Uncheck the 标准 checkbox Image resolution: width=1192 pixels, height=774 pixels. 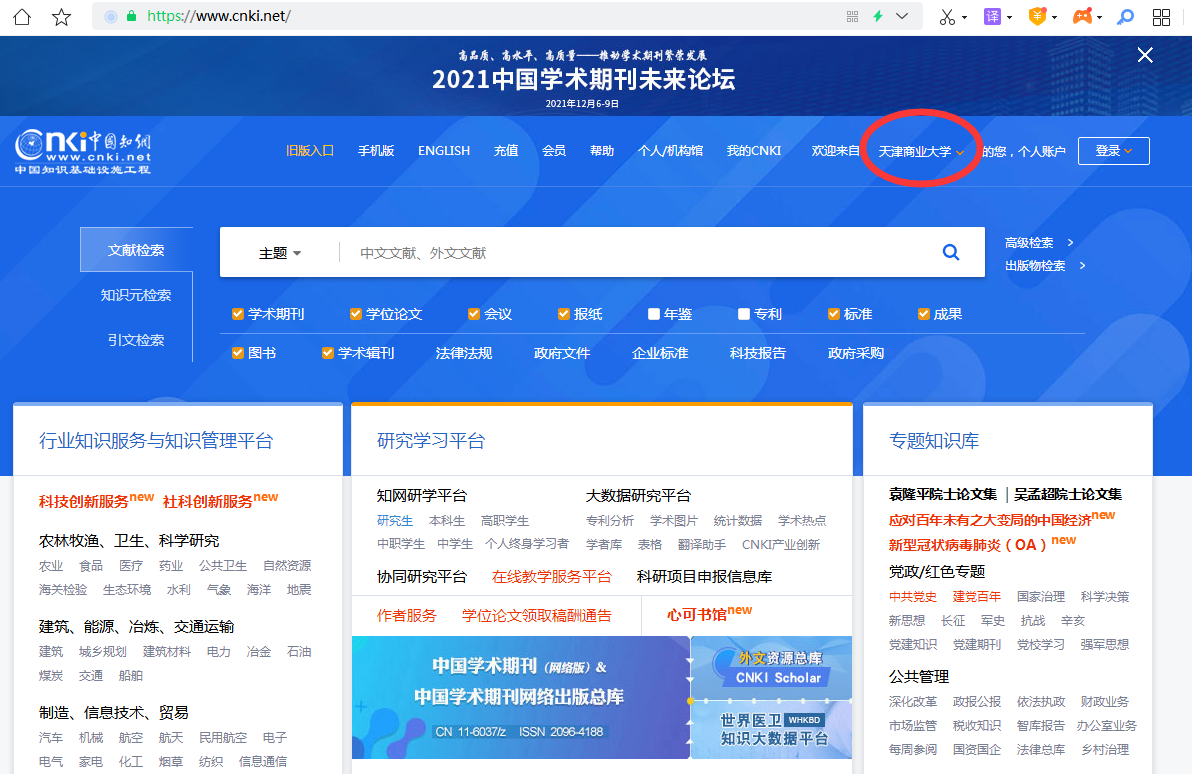834,314
